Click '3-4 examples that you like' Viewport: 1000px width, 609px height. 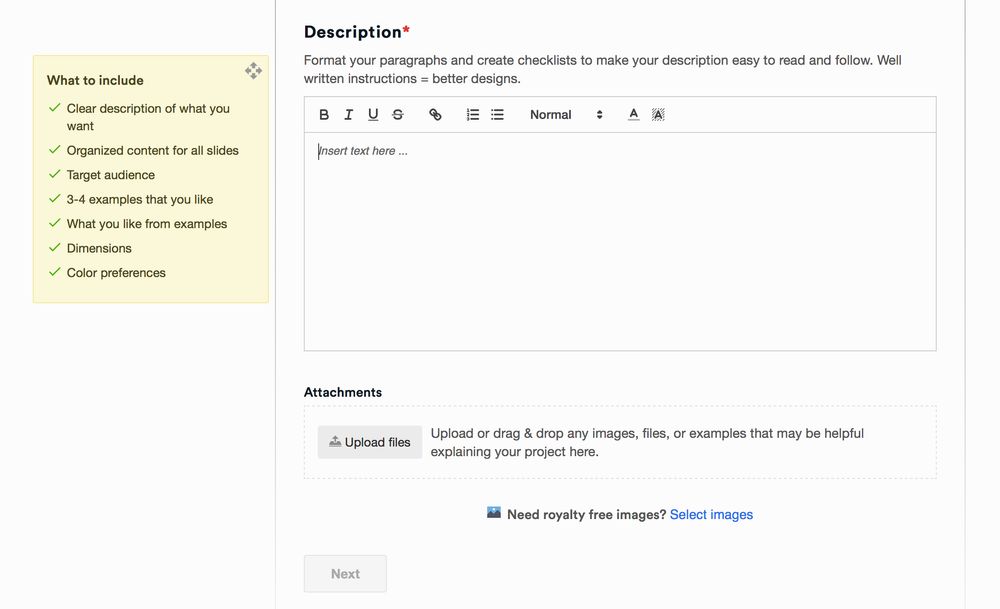[x=140, y=200]
